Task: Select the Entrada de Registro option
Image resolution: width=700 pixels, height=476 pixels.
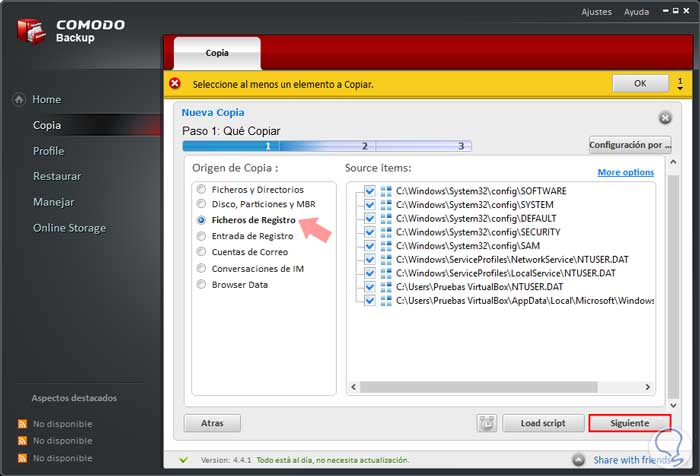Action: click(x=201, y=236)
